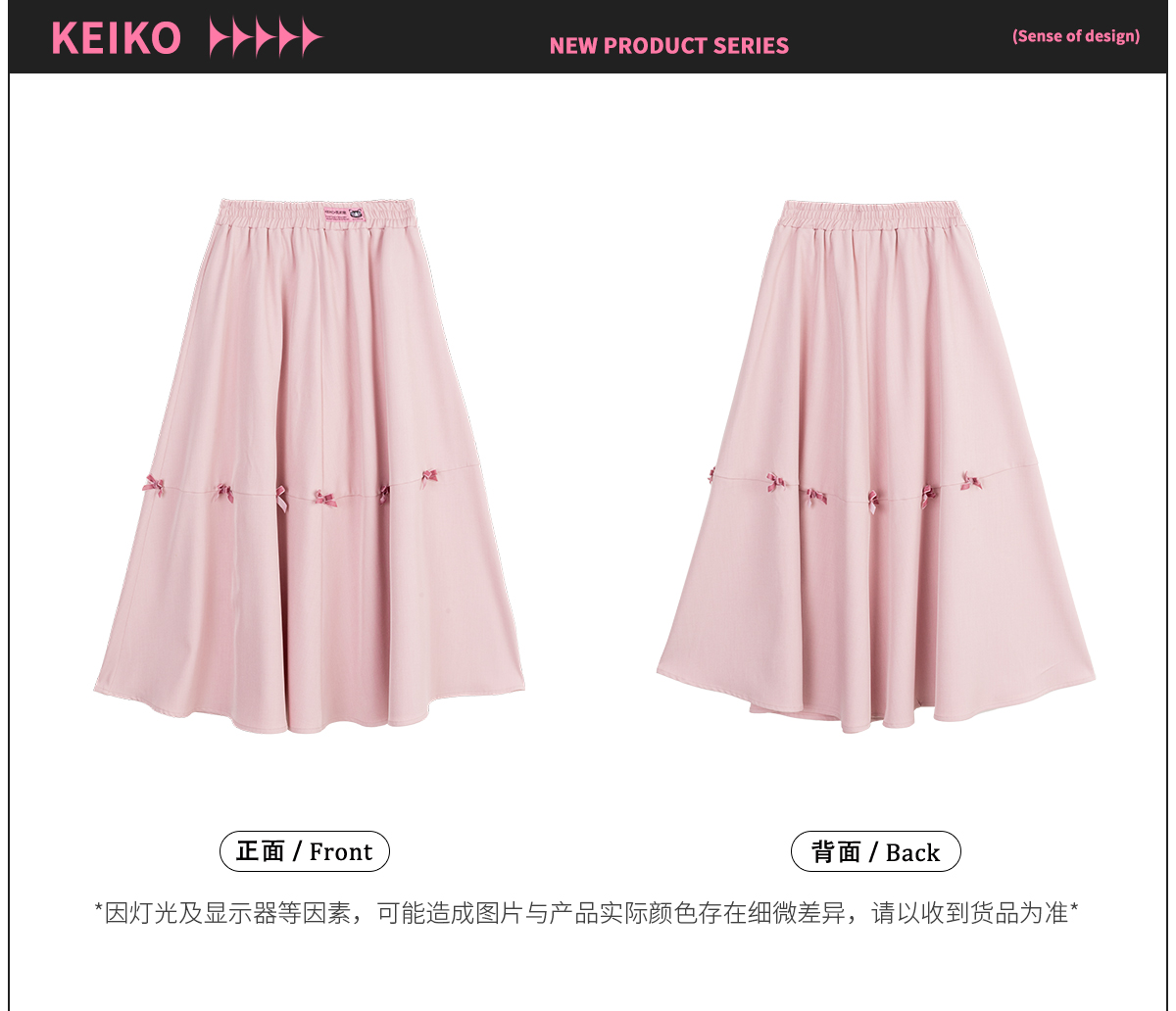The width and height of the screenshot is (1176, 1011).
Task: Select the 正面 / Front label button
Action: click(305, 851)
